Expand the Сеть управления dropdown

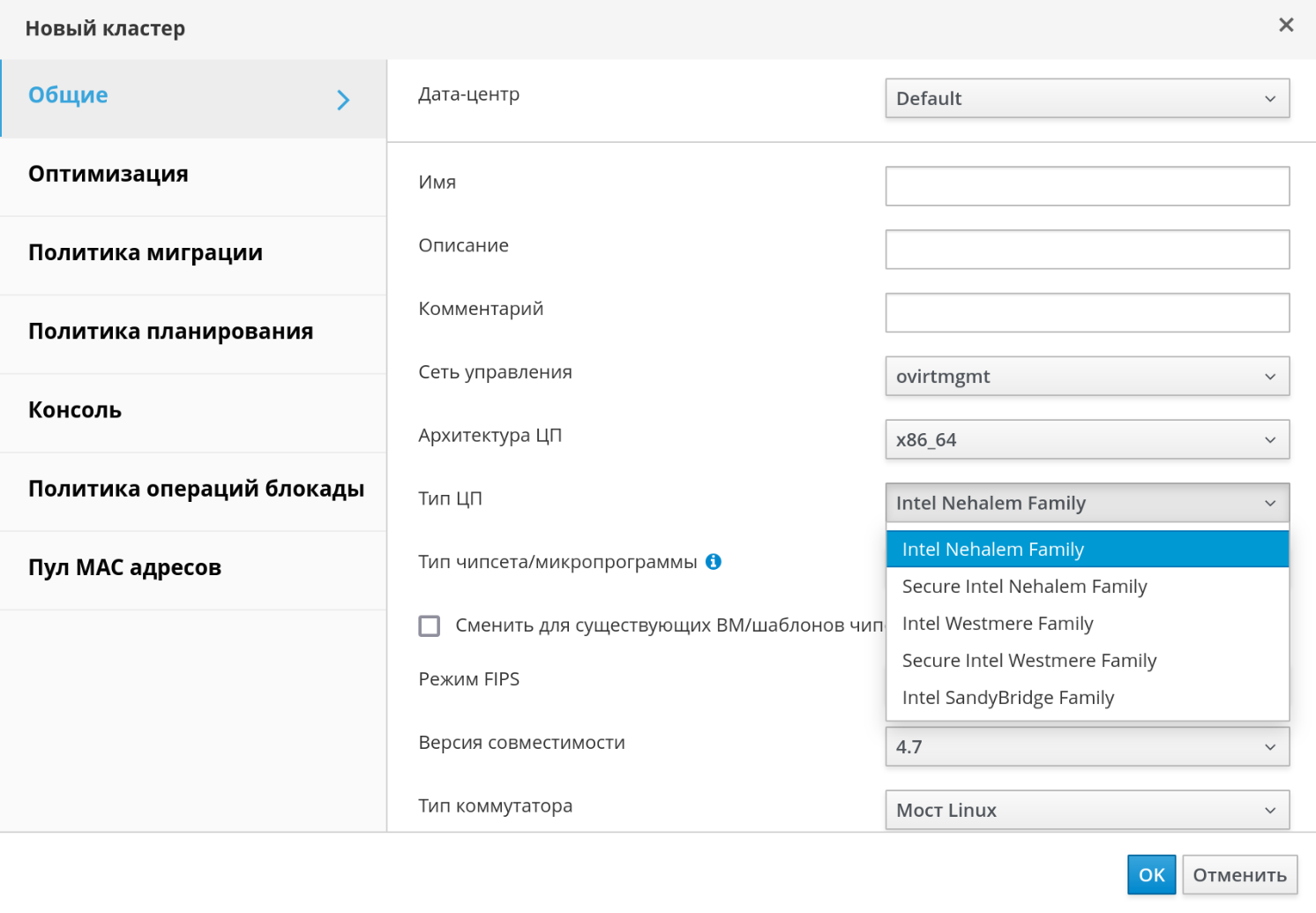pos(1087,377)
